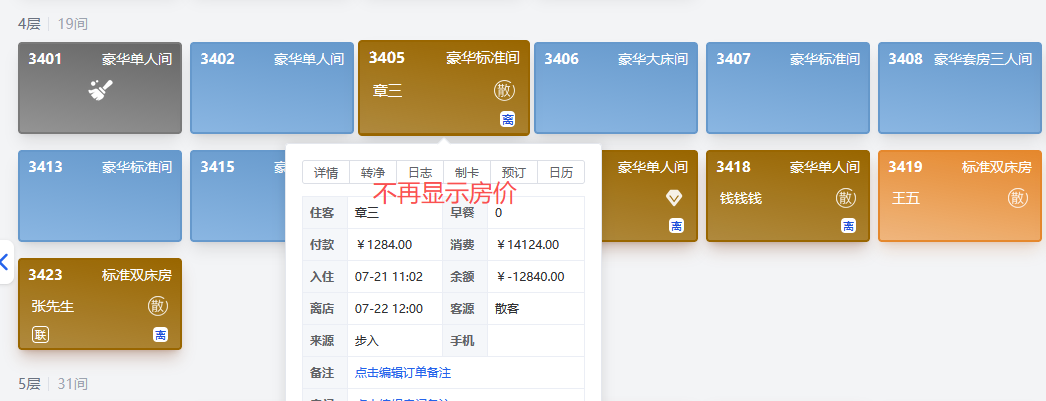This screenshot has height=401, width=1046.
Task: Click the 散 badge on room 3423
Action: pyautogui.click(x=158, y=306)
